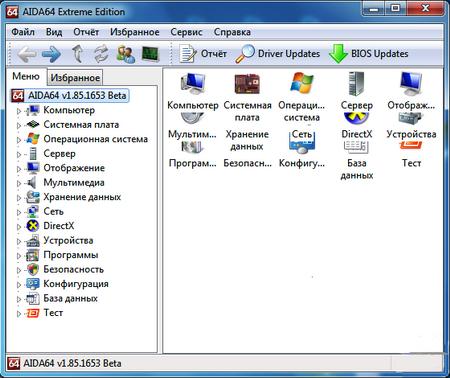Open the Вид menu
This screenshot has height=378, width=450.
tap(54, 32)
